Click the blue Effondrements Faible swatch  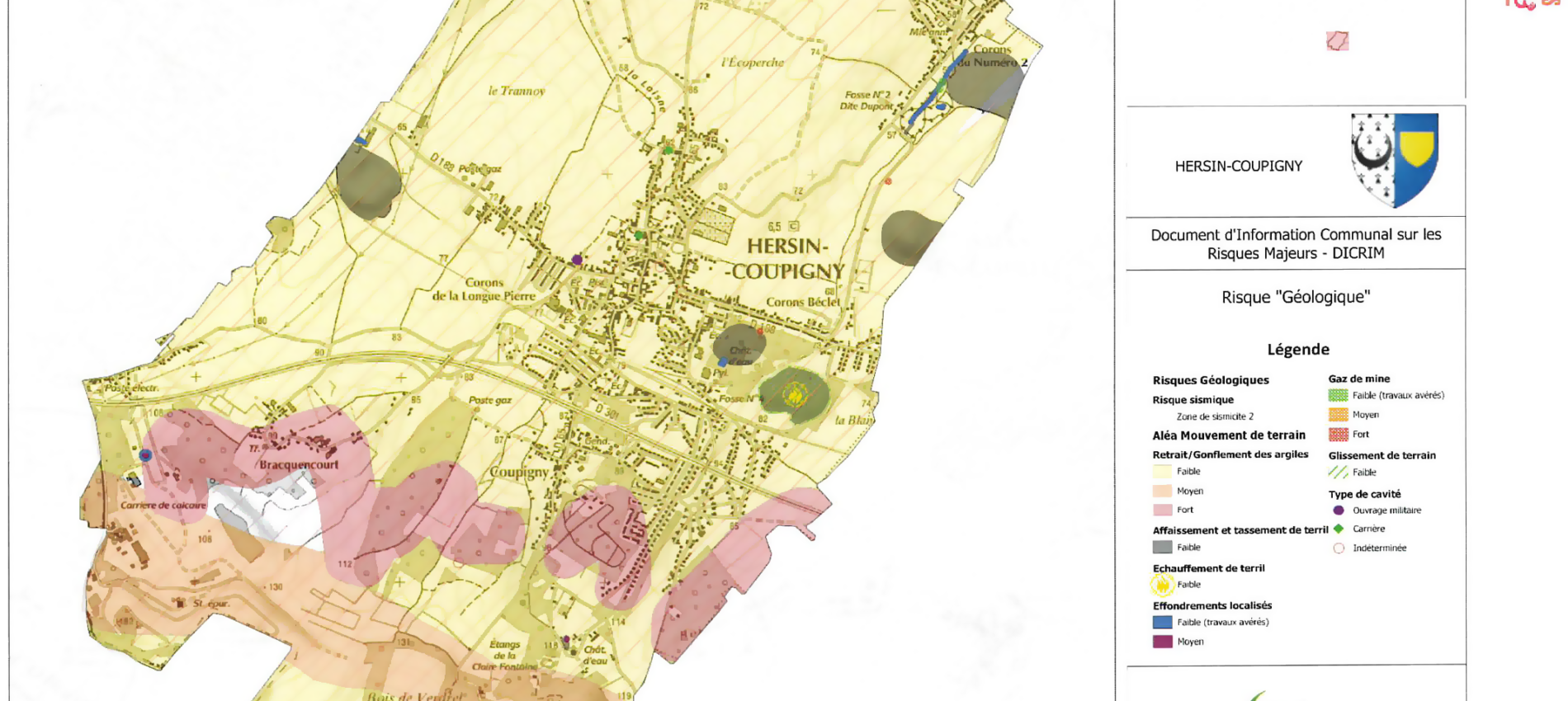(x=1162, y=623)
